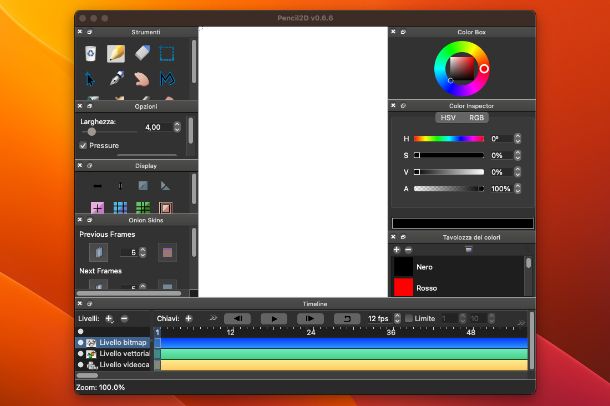Image resolution: width=610 pixels, height=406 pixels.
Task: Play the animation
Action: pyautogui.click(x=274, y=318)
